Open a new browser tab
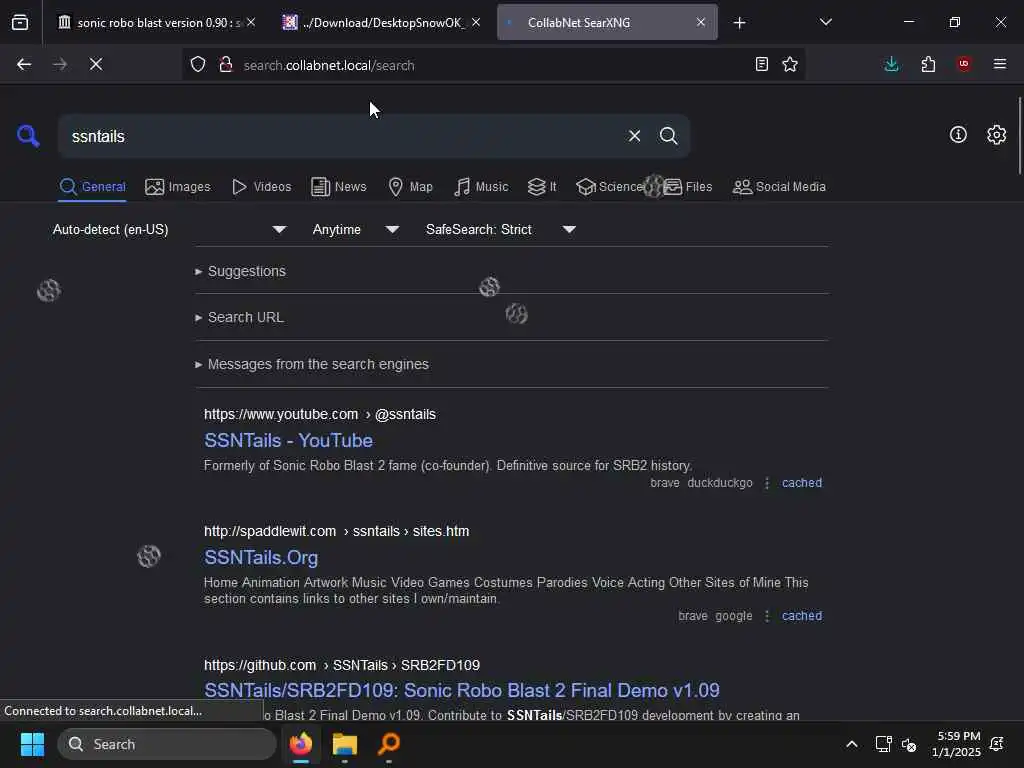 (x=739, y=23)
